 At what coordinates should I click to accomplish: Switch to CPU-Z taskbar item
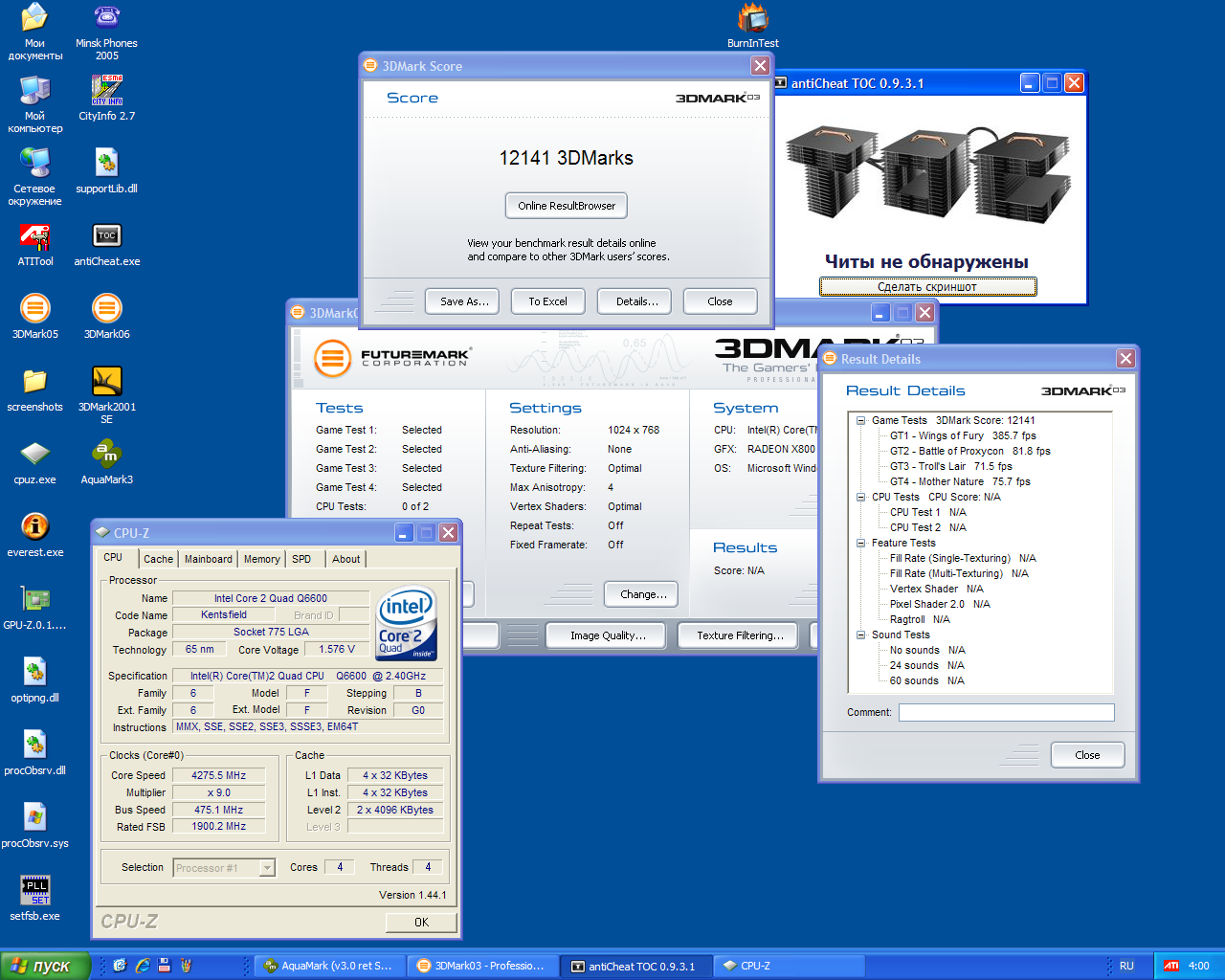(790, 966)
